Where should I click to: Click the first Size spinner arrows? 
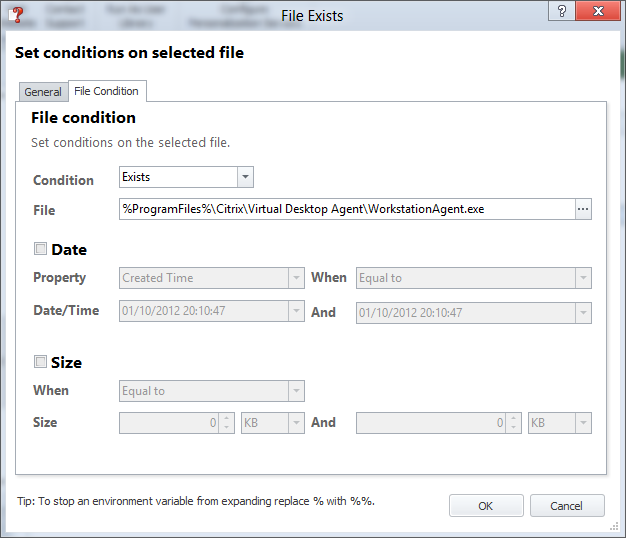point(227,423)
